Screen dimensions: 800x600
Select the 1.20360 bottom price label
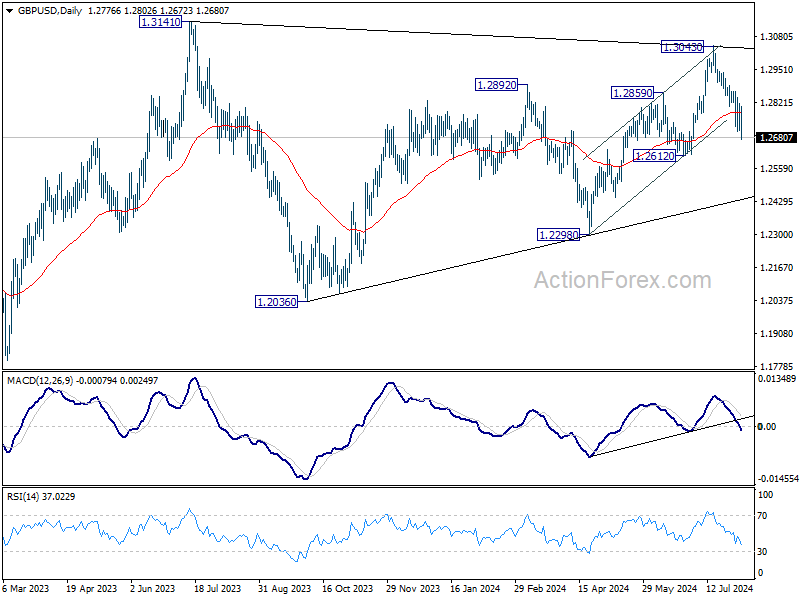pos(276,302)
